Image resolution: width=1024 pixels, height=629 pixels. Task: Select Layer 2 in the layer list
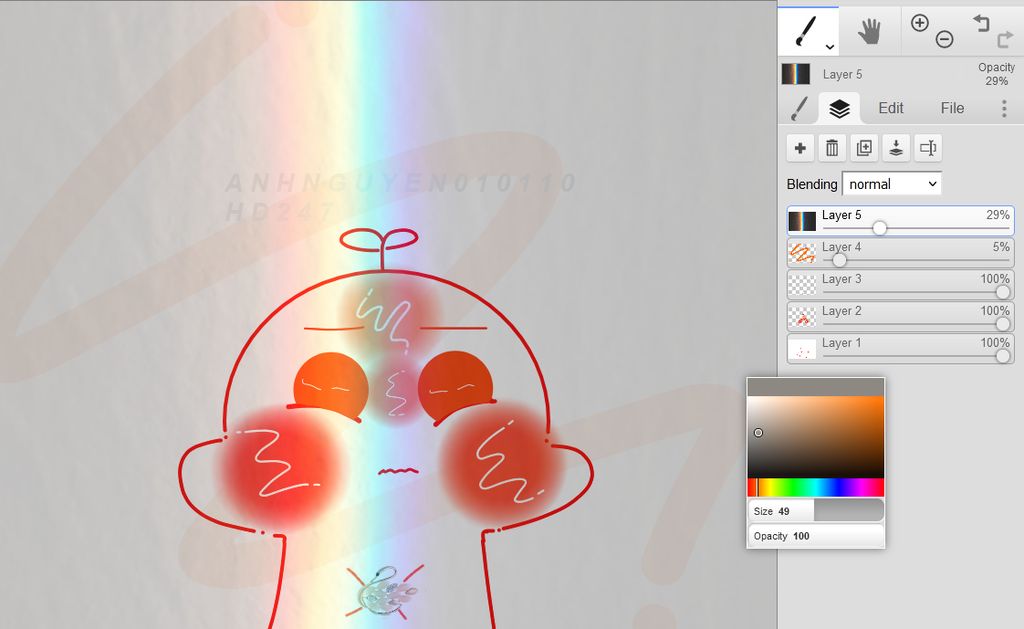click(x=900, y=317)
